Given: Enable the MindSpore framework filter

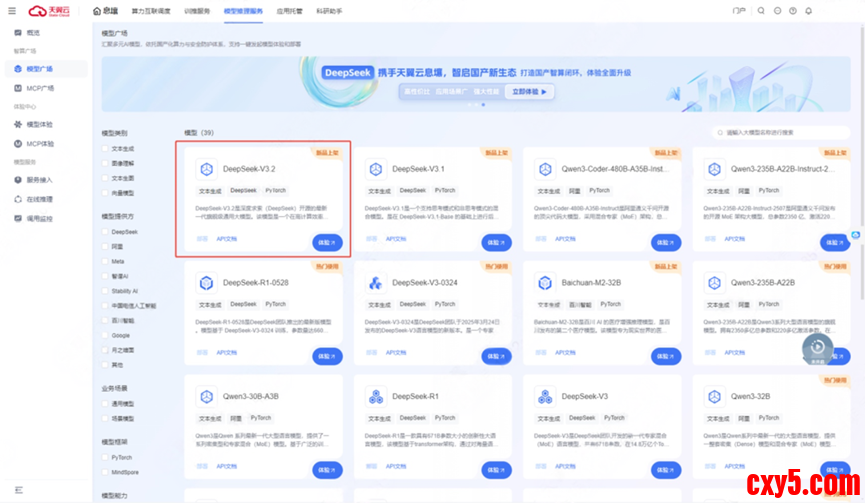Looking at the screenshot, I should pos(105,472).
